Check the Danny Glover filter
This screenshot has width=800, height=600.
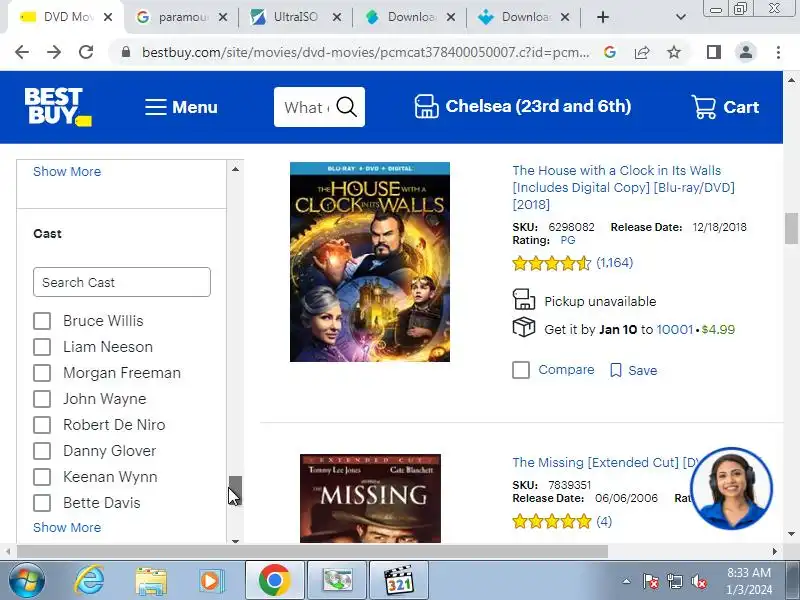tap(42, 451)
